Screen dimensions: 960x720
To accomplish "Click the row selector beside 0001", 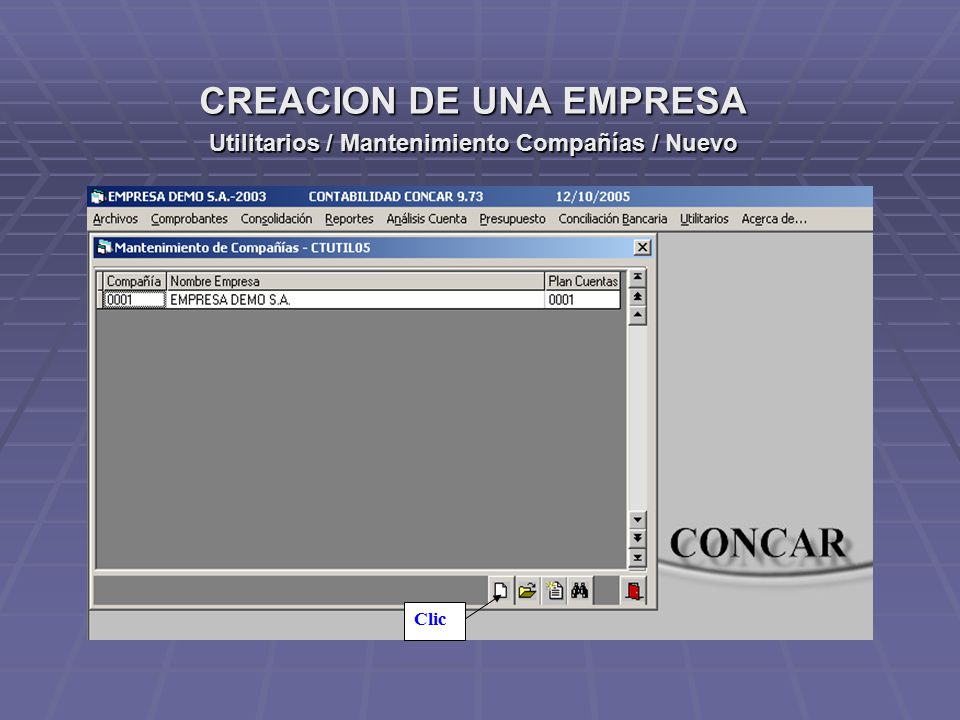I will click(x=100, y=300).
